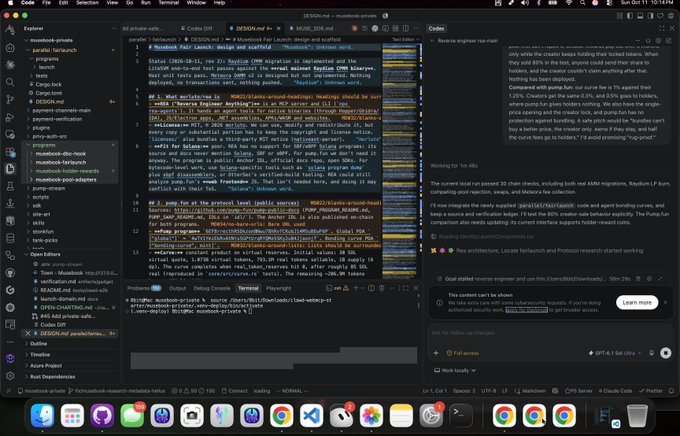Switch to the Output panel tab
680x436 pixels.
[177, 288]
